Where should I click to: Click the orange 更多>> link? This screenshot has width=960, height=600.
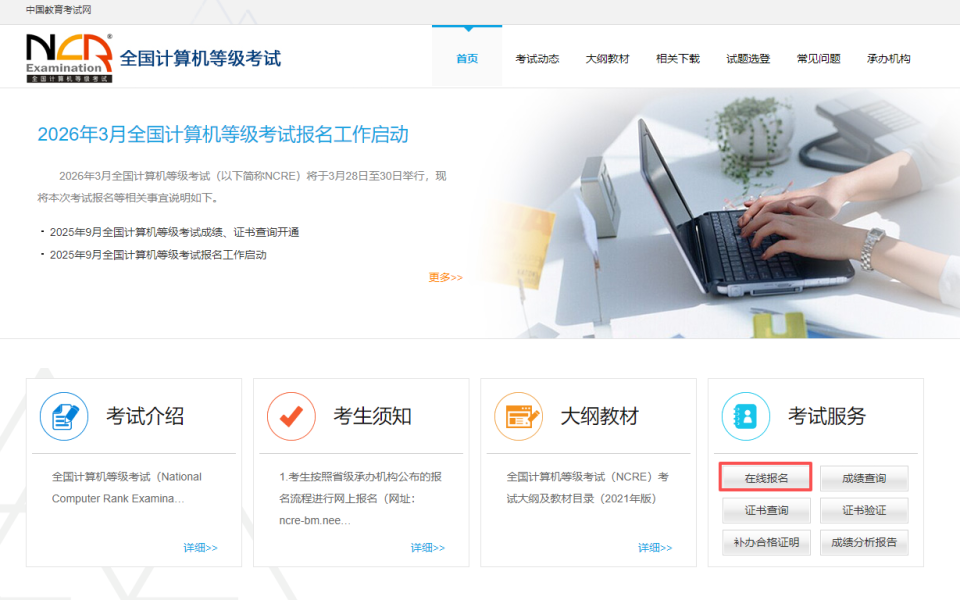(445, 277)
